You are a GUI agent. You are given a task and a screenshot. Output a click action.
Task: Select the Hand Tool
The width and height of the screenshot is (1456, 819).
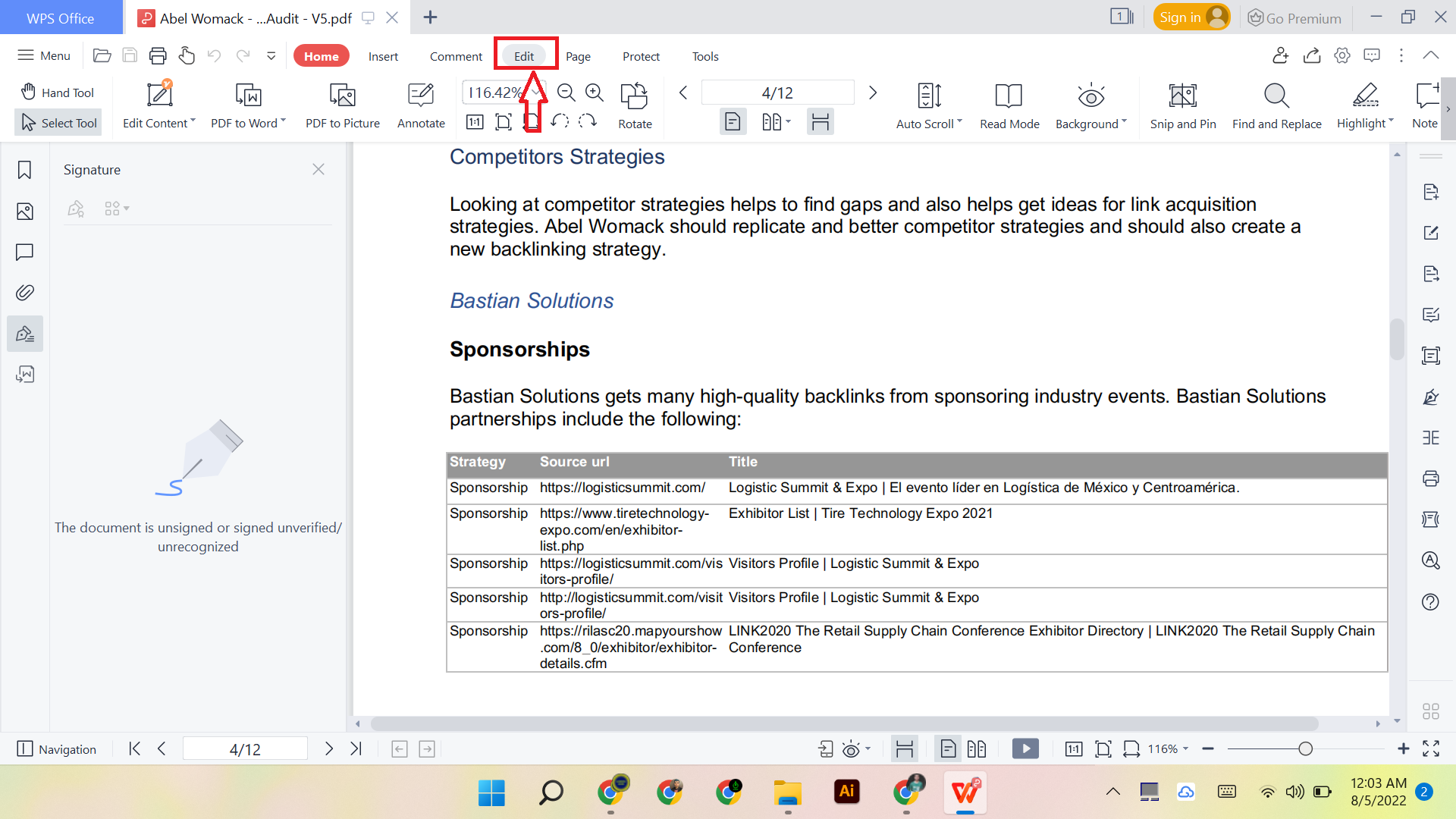57,92
